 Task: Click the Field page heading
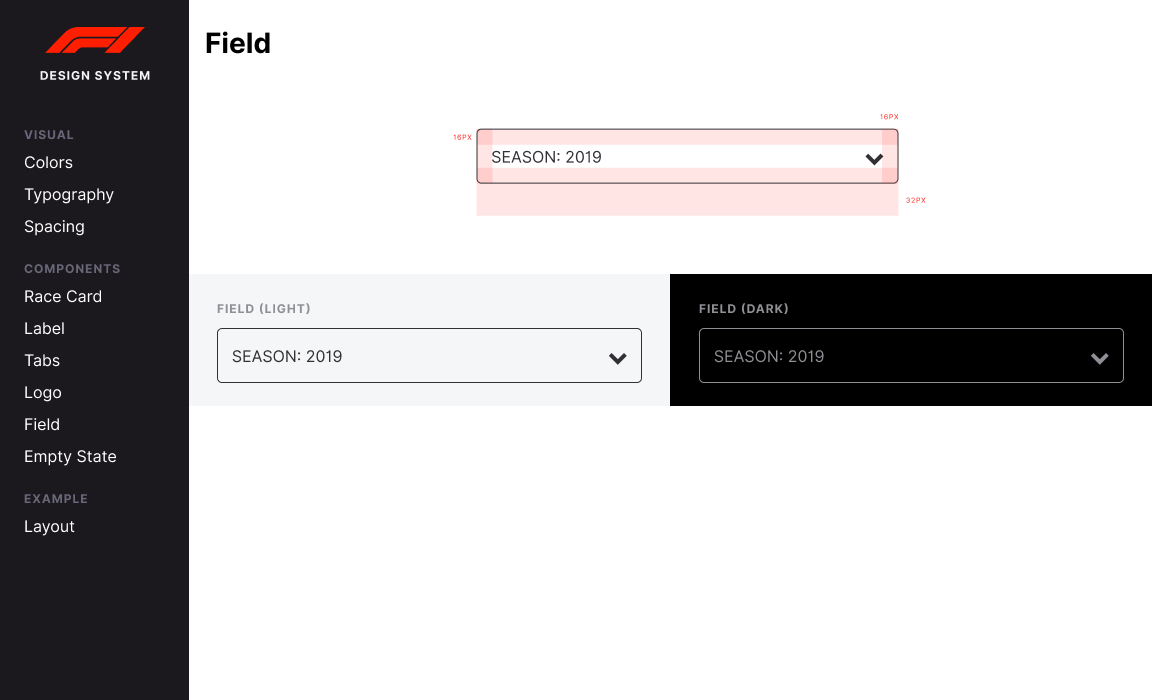tap(238, 43)
